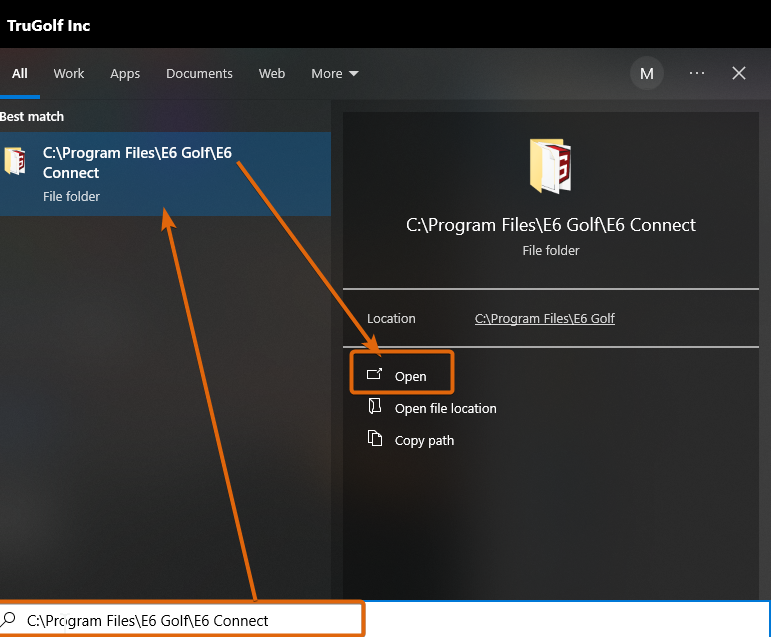
Task: Choose Copy path action
Action: point(424,441)
